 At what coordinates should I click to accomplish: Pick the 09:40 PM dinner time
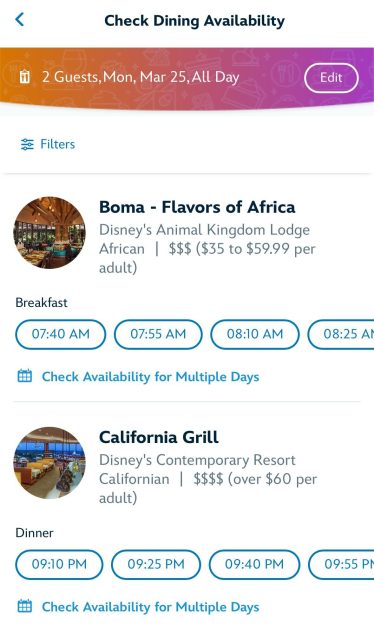[x=254, y=564]
